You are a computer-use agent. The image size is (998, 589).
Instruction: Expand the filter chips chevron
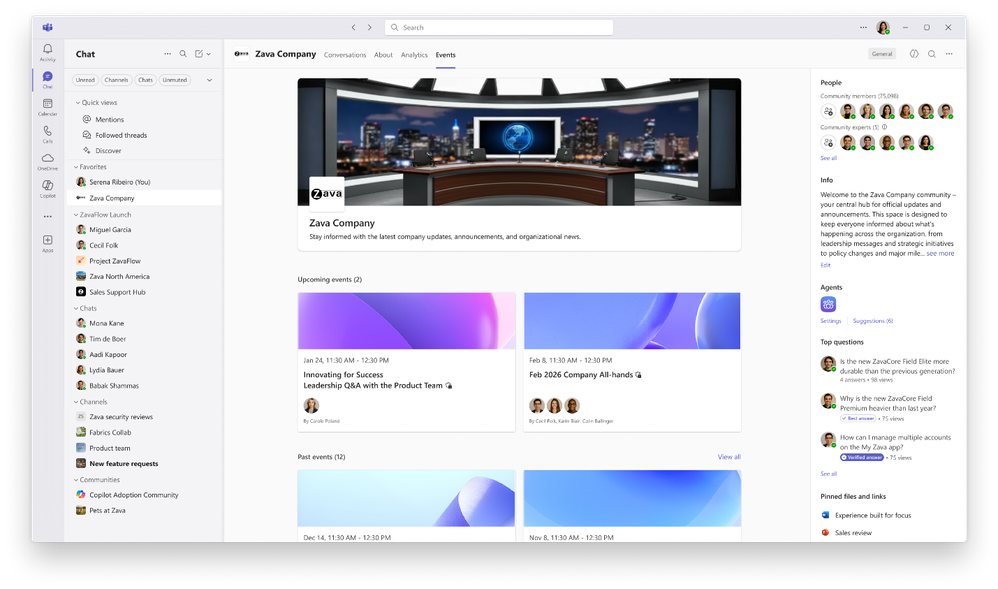coord(209,80)
